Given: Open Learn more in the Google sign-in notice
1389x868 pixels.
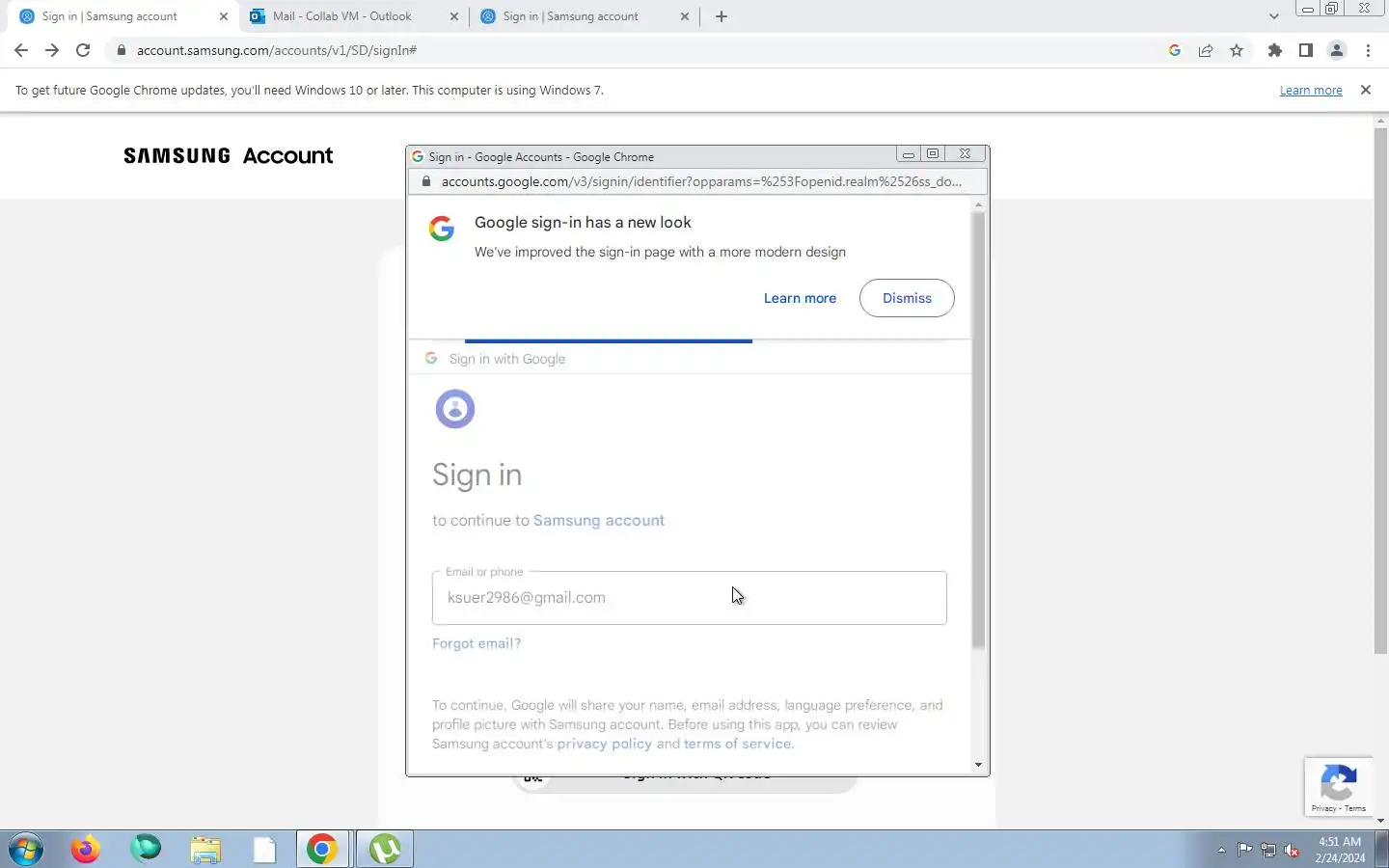Looking at the screenshot, I should pos(800,298).
